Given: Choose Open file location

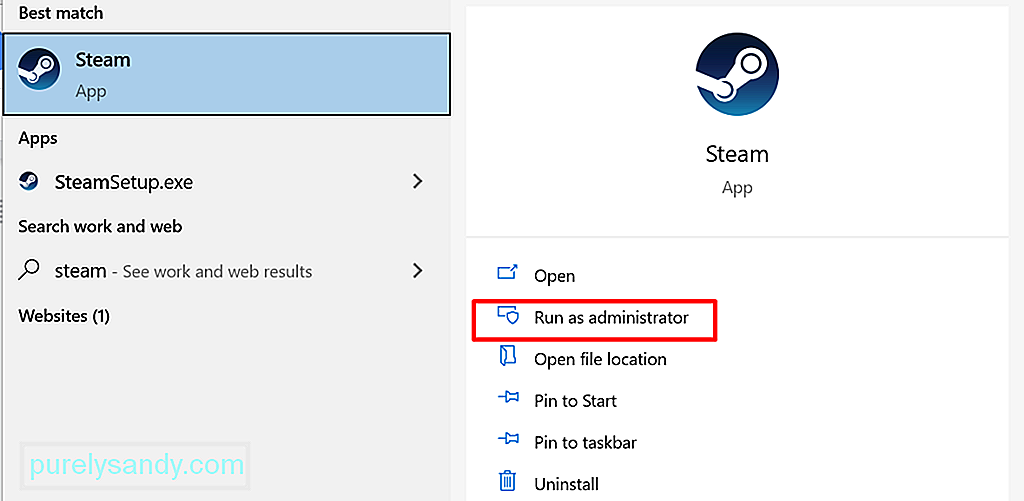Looking at the screenshot, I should click(x=600, y=359).
